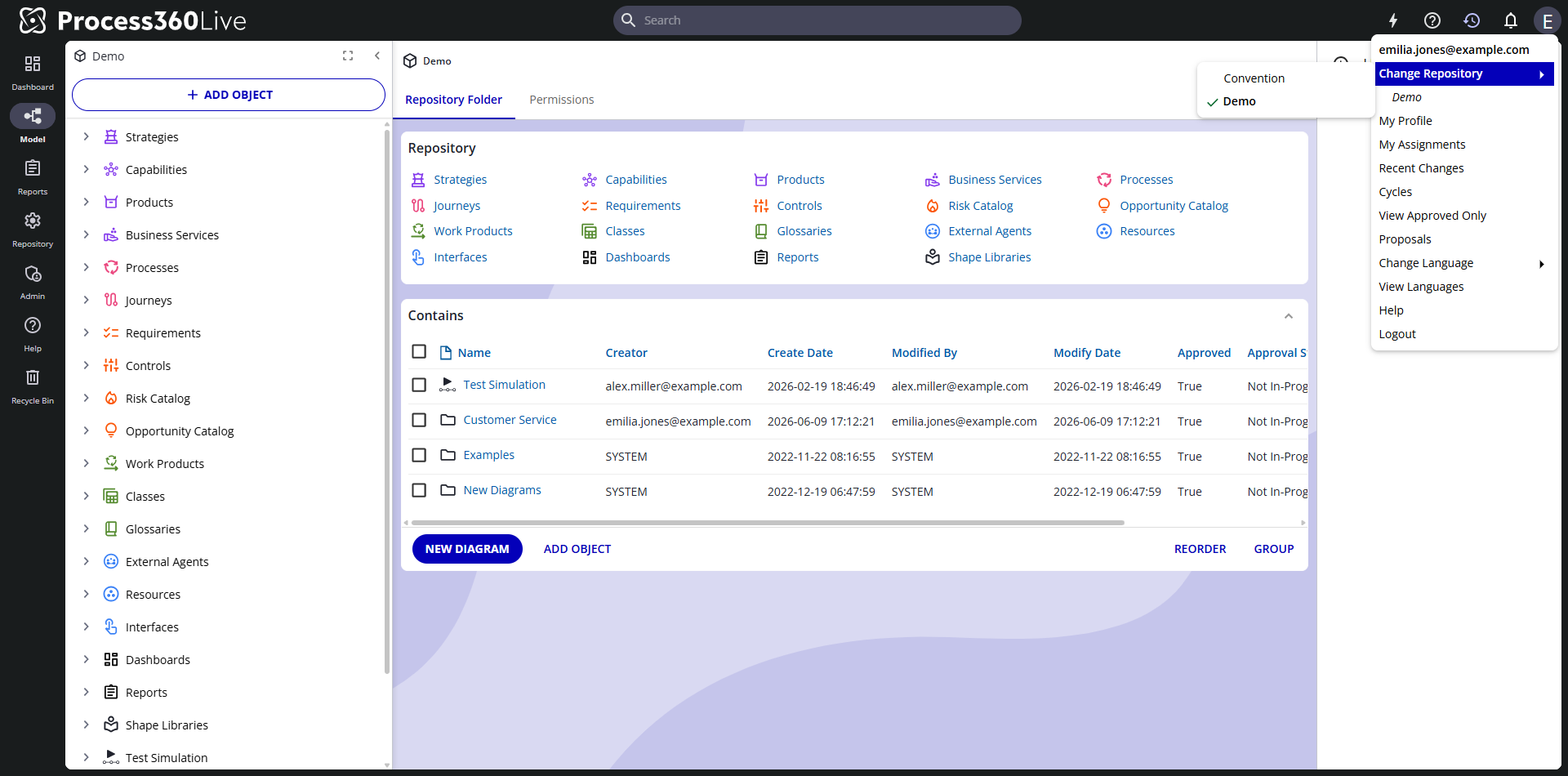This screenshot has width=1568, height=776.
Task: Check the New Diagrams row checkbox
Action: (x=419, y=490)
